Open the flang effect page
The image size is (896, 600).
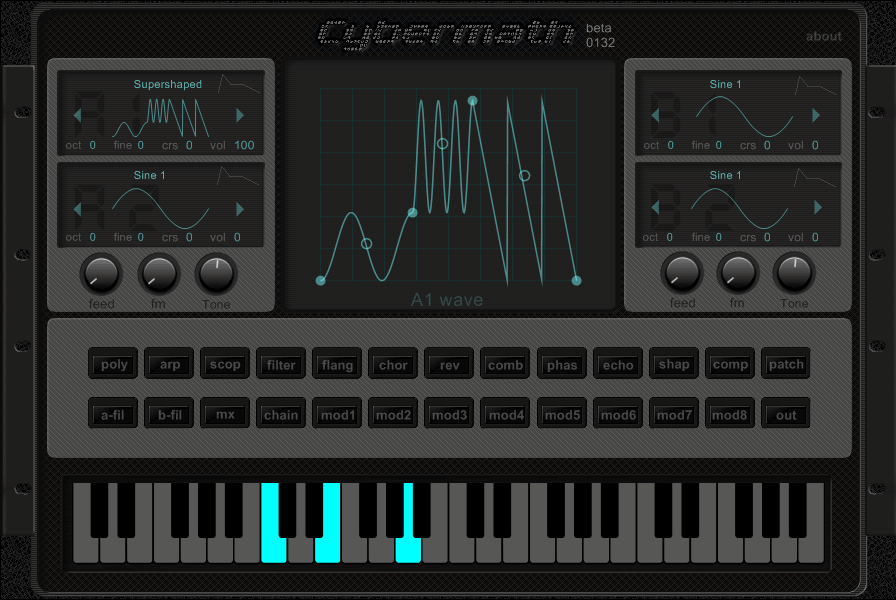click(x=337, y=363)
